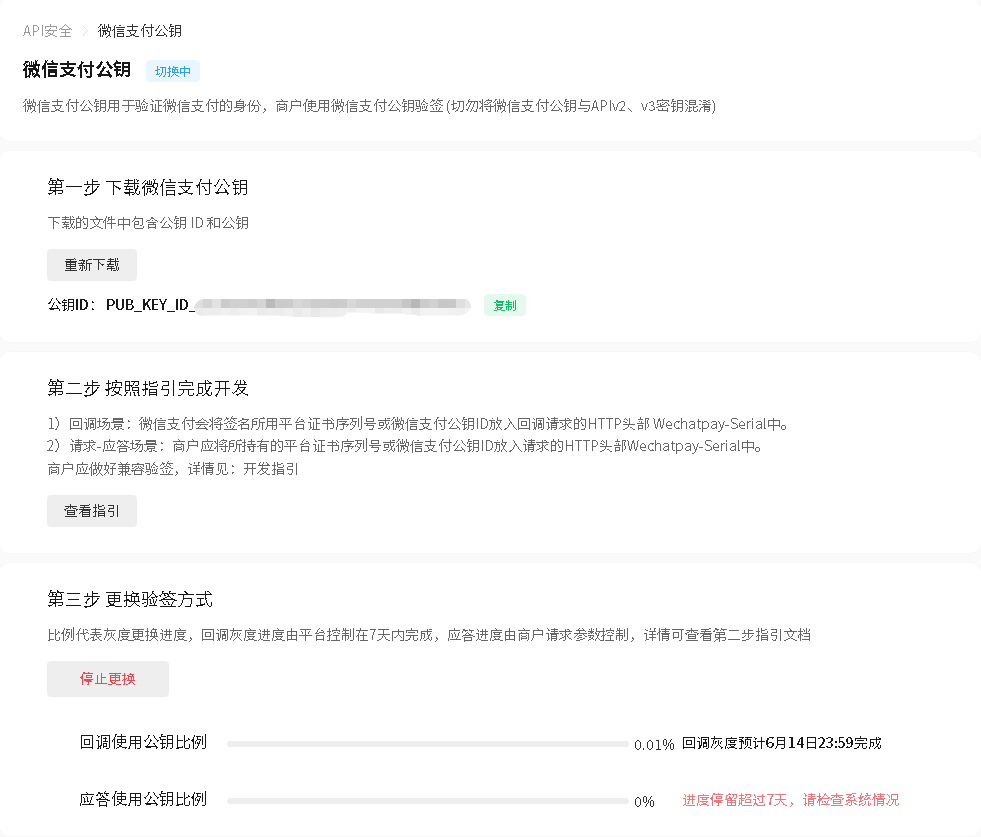Click the 回调使用公钥比例 progress bar
The width and height of the screenshot is (981, 837).
pos(427,744)
